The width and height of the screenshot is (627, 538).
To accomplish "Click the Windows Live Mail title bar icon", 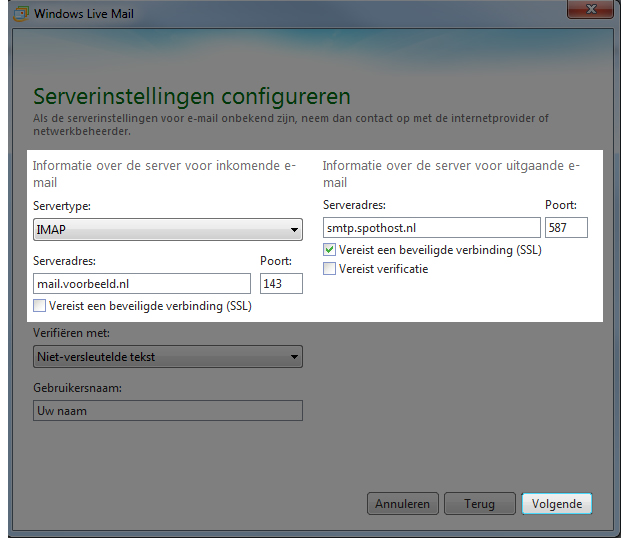I will (x=21, y=14).
